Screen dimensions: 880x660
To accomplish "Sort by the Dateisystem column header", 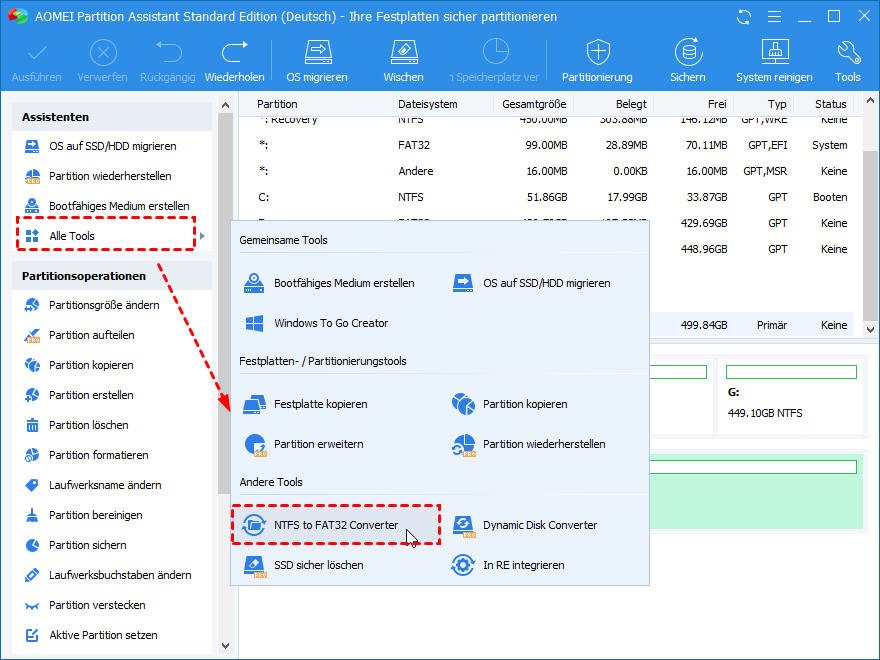I will coord(428,104).
